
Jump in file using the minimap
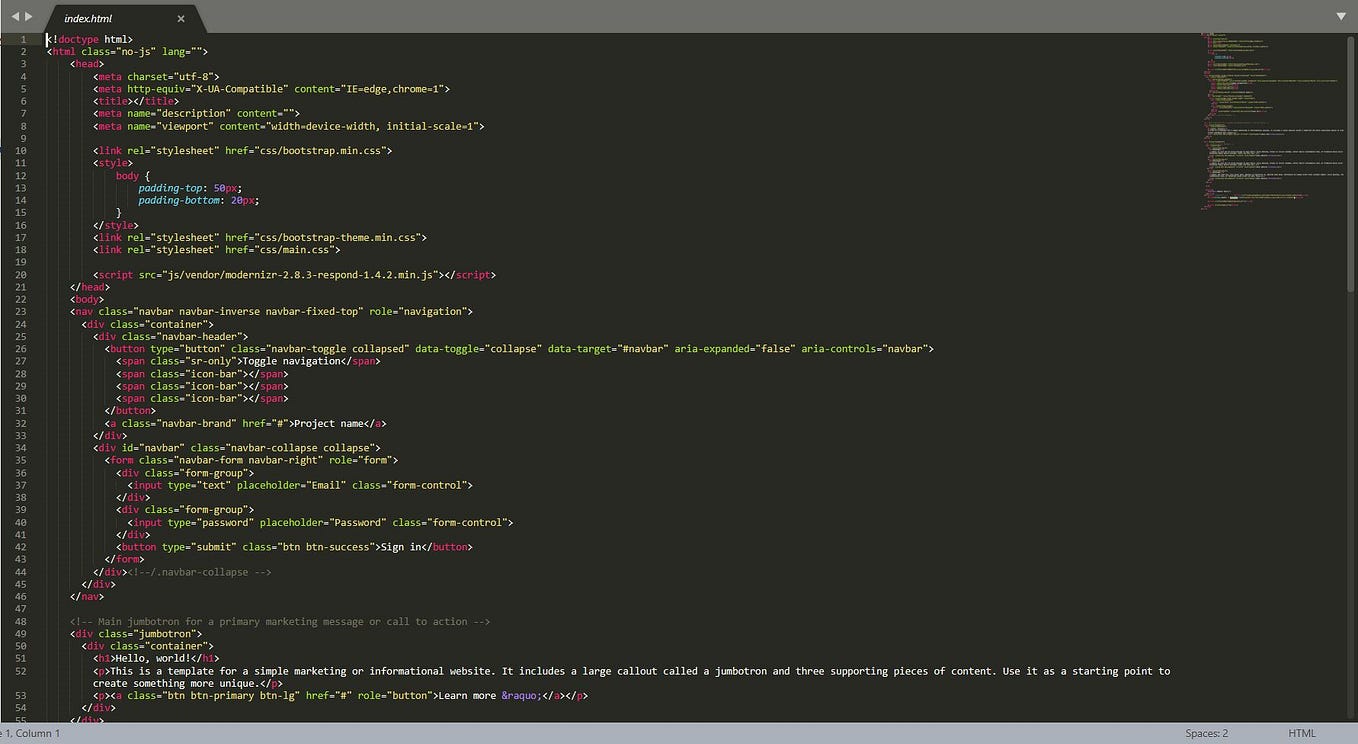click(x=1270, y=120)
